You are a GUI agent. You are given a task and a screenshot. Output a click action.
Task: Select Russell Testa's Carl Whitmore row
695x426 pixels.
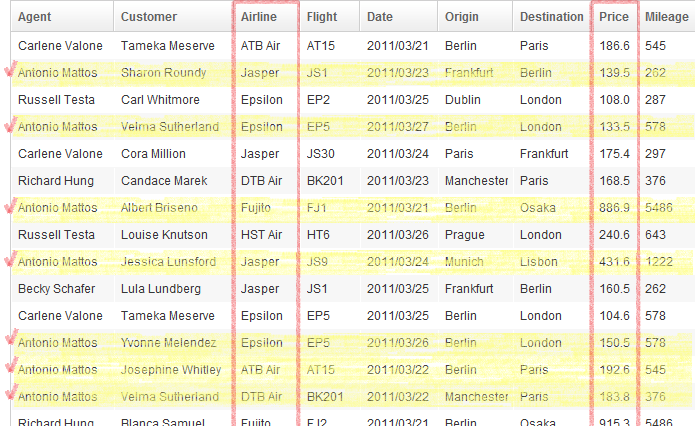click(353, 100)
